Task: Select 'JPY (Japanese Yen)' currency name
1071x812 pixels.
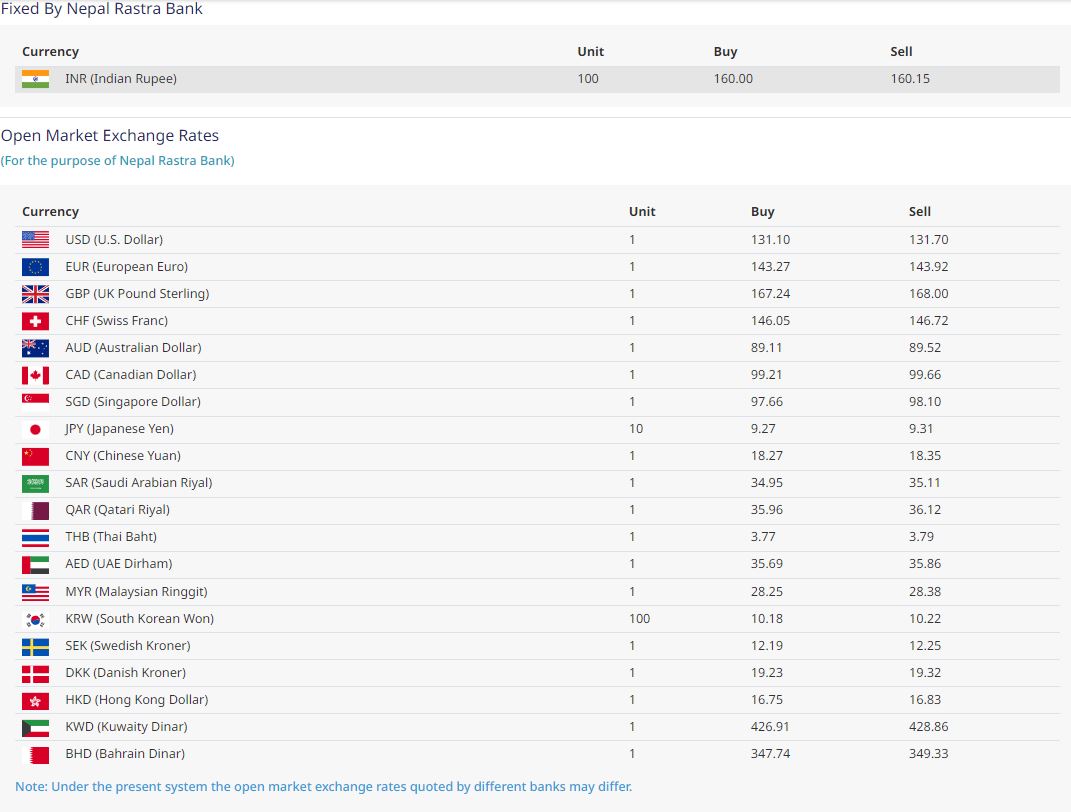Action: [x=120, y=428]
